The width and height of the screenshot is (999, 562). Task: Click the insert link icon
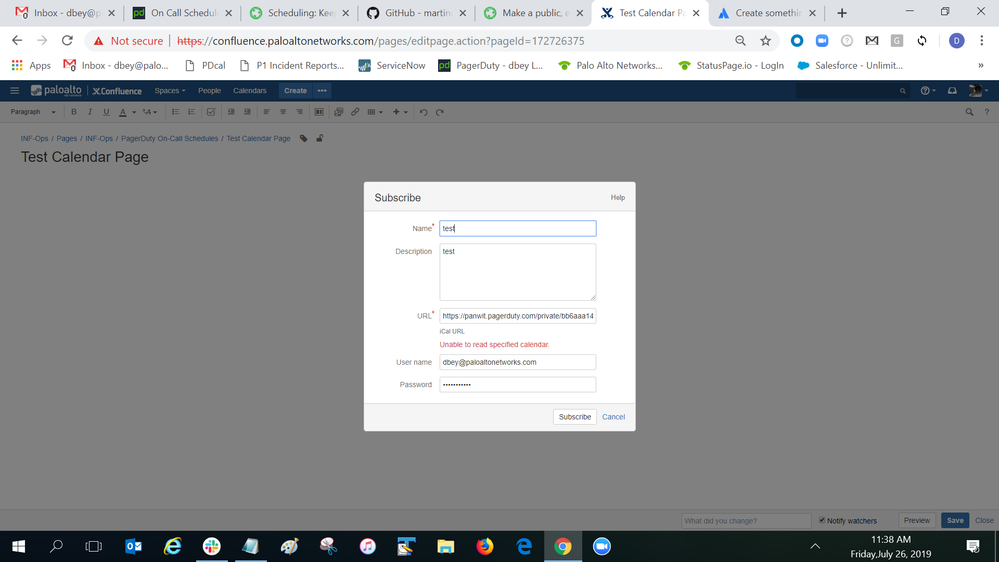click(355, 112)
